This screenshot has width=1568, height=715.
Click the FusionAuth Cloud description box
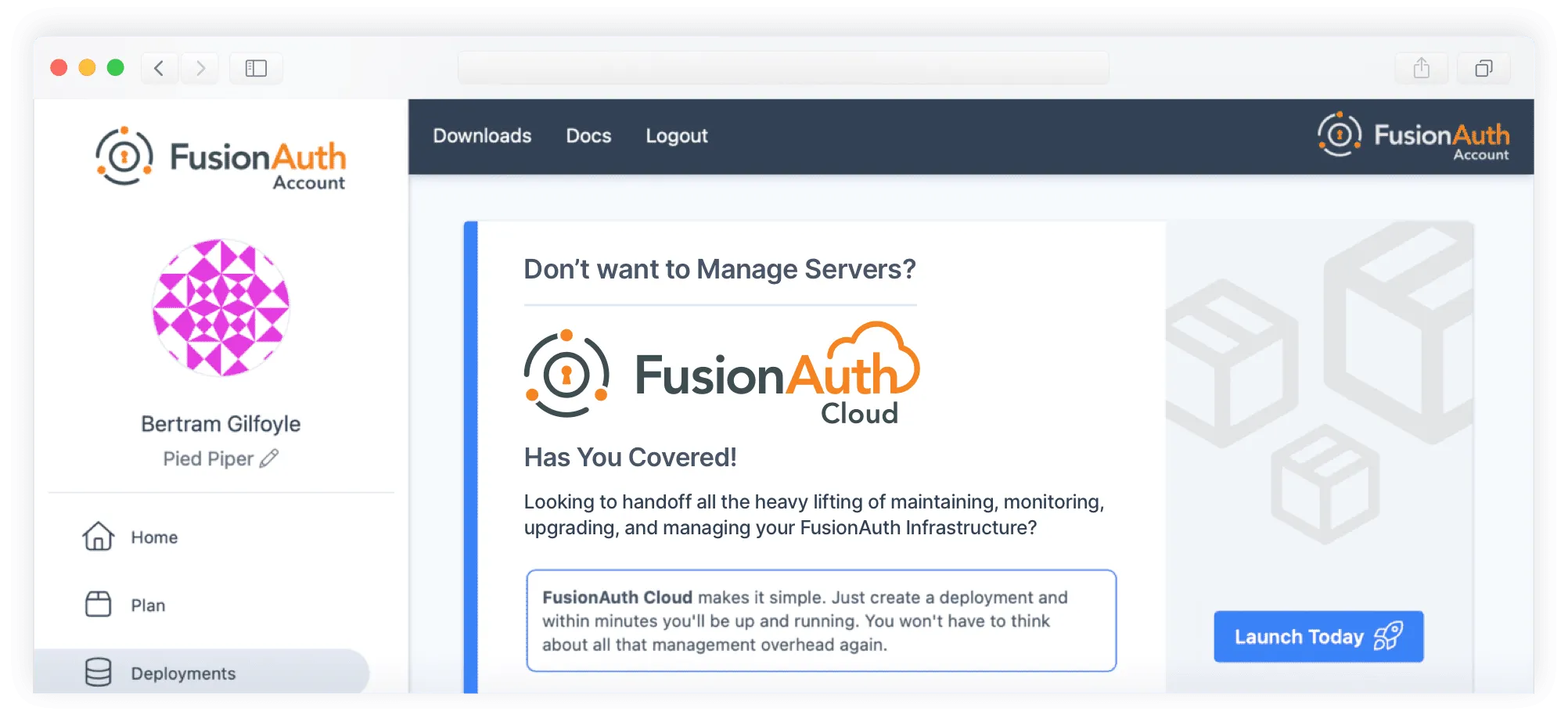tap(822, 621)
